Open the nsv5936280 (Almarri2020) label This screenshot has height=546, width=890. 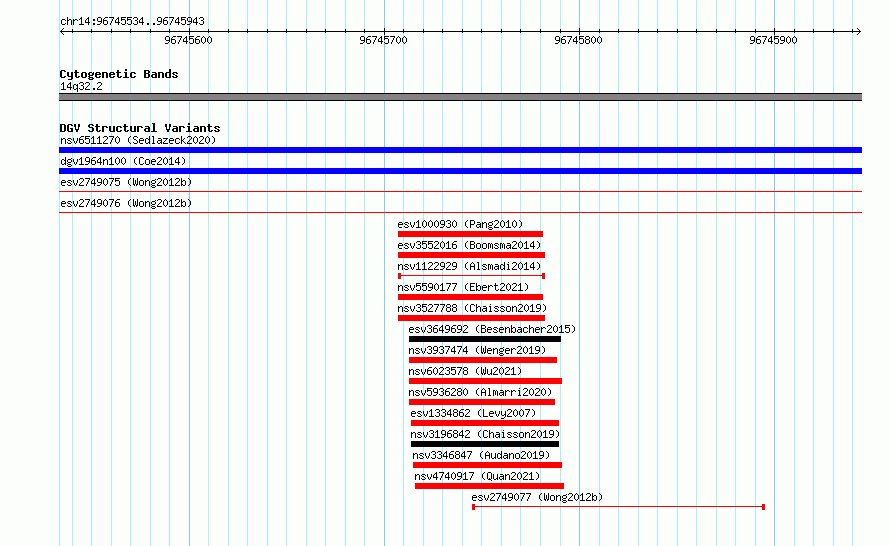pyautogui.click(x=480, y=392)
